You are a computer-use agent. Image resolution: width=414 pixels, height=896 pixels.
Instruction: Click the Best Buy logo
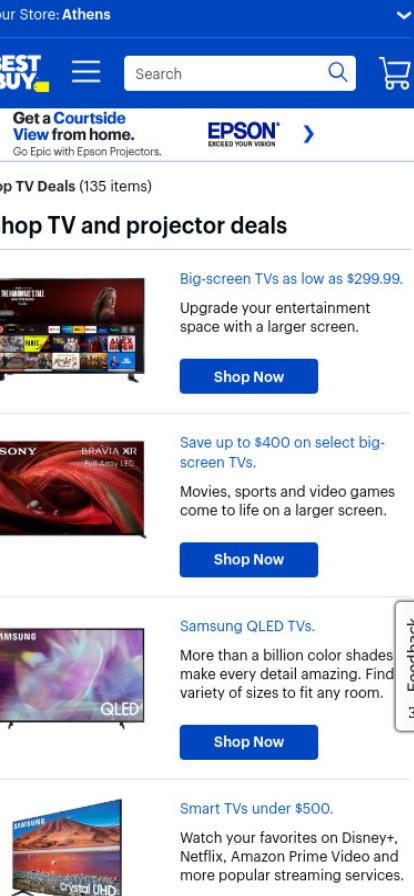click(24, 73)
